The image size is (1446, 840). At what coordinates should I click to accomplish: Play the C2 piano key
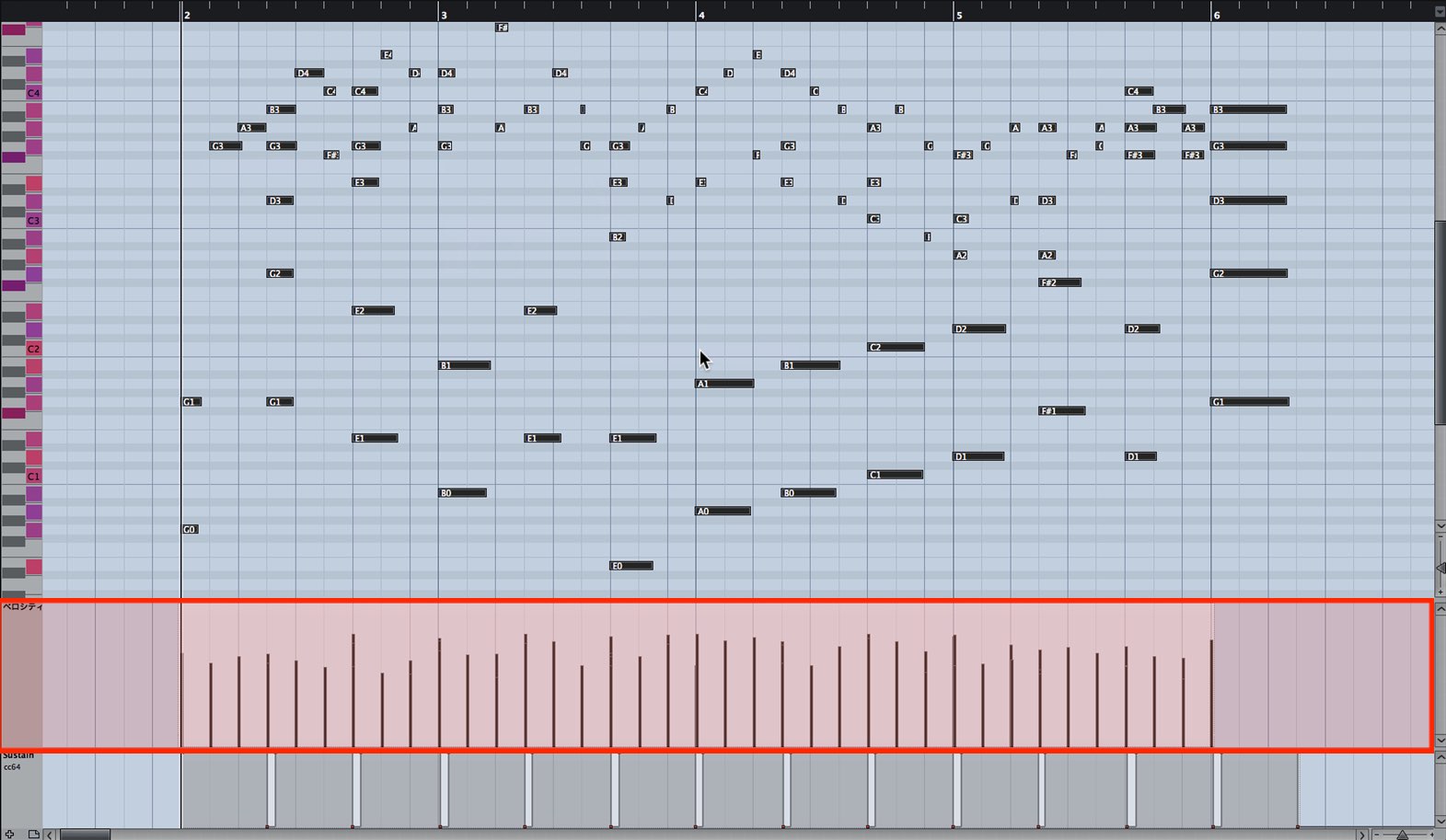[33, 349]
